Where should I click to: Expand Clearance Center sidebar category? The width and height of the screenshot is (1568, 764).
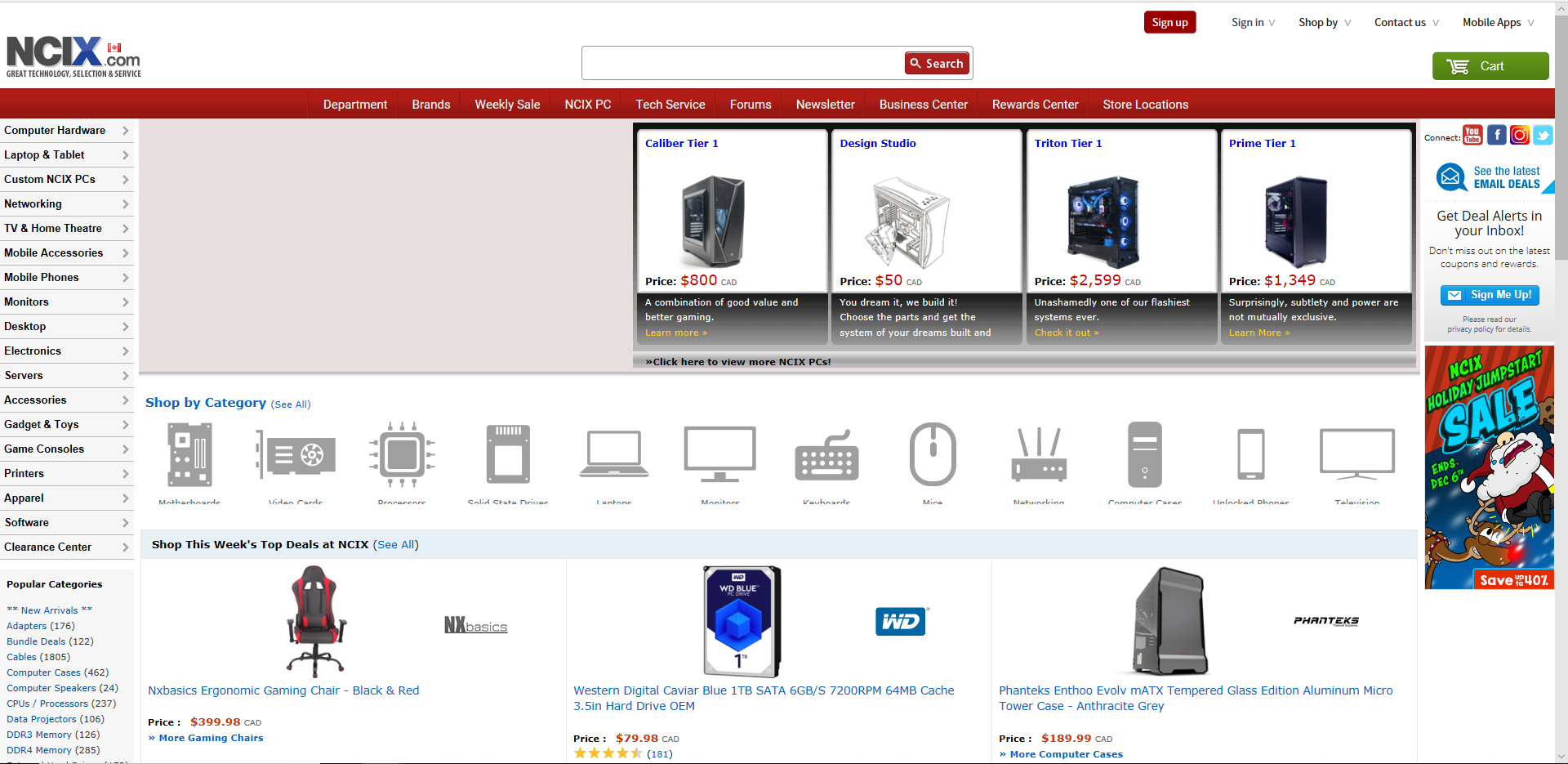67,547
